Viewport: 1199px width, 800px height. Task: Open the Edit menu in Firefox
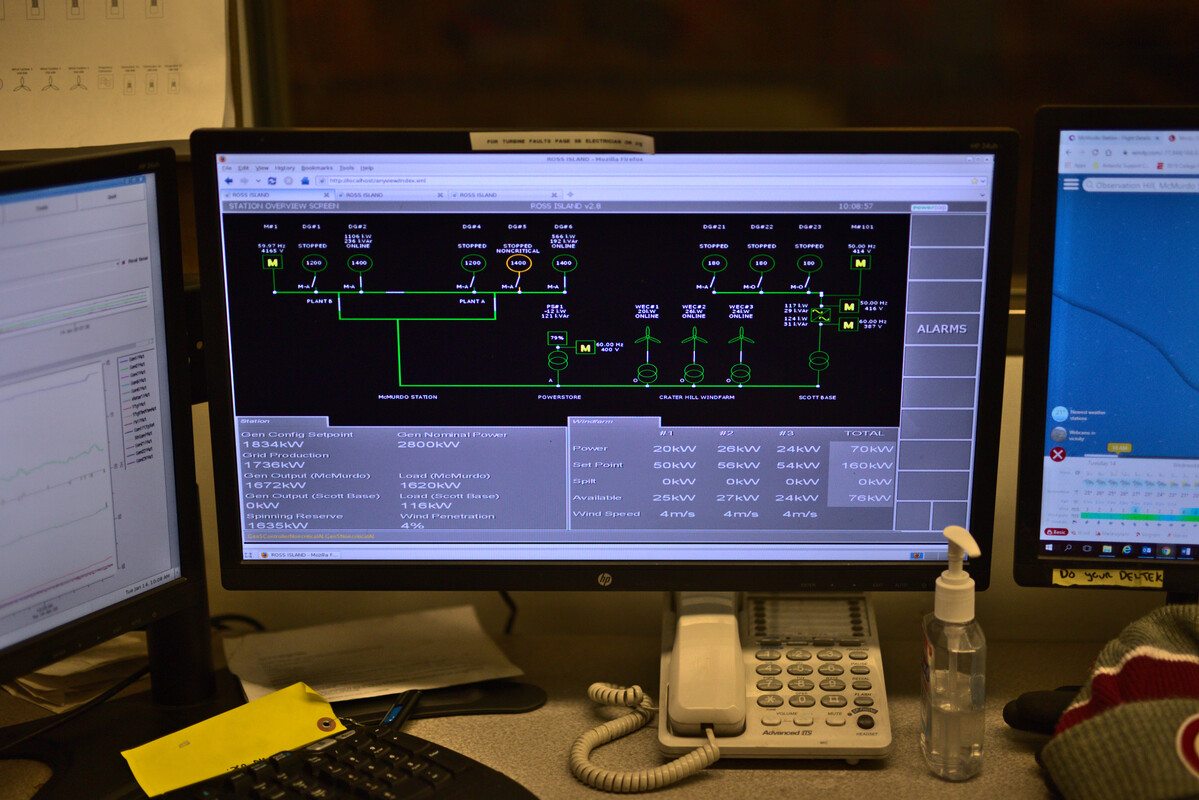click(x=243, y=168)
